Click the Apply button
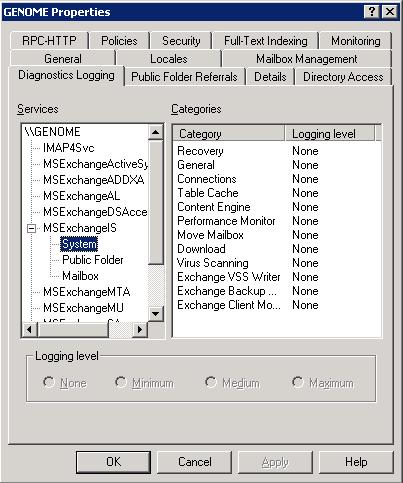The width and height of the screenshot is (403, 483). [275, 462]
